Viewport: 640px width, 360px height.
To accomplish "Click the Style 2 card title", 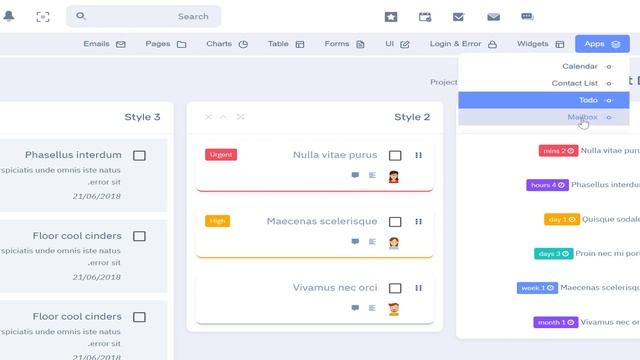I will (x=412, y=117).
